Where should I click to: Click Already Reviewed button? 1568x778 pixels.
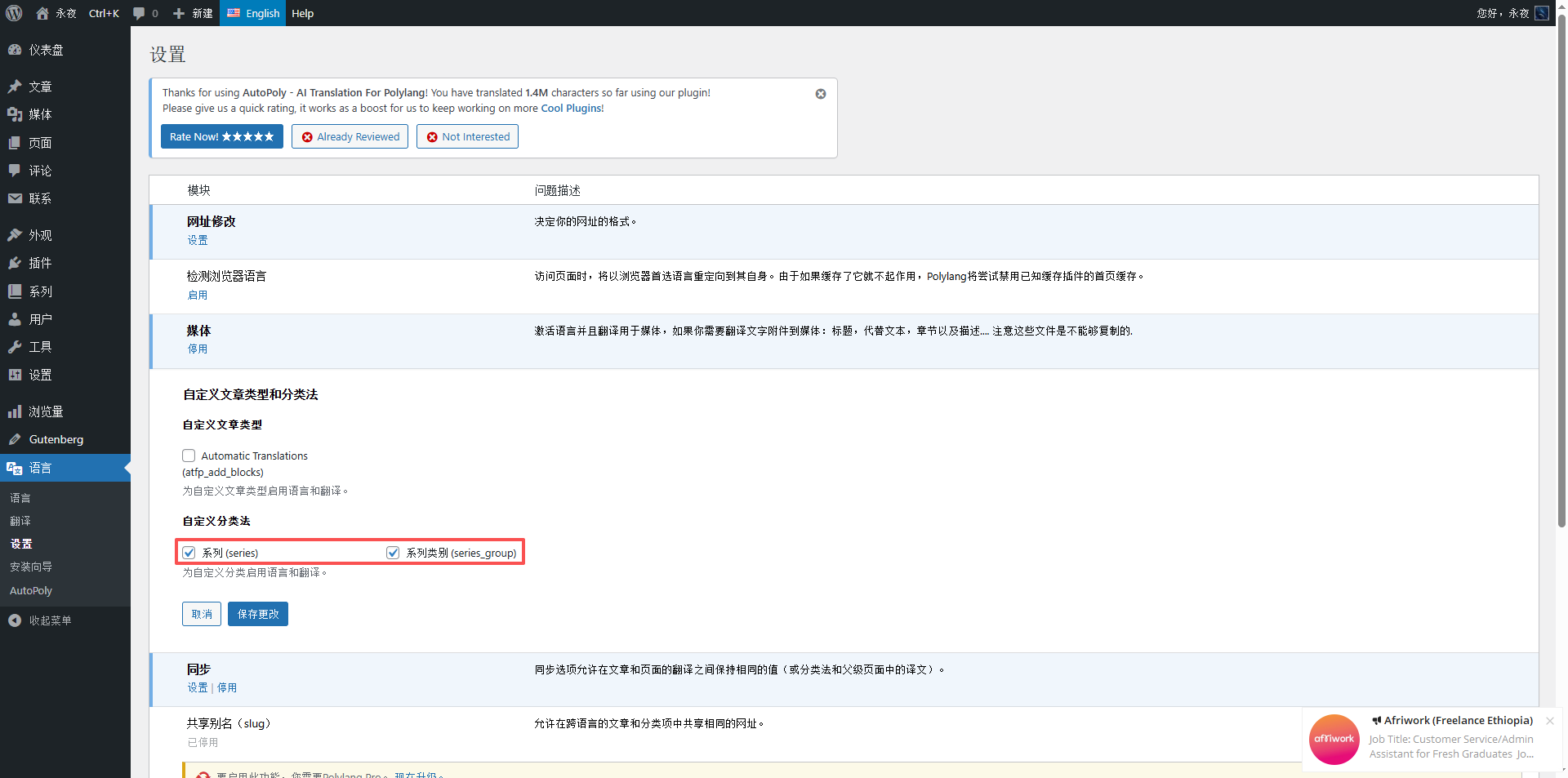point(350,136)
